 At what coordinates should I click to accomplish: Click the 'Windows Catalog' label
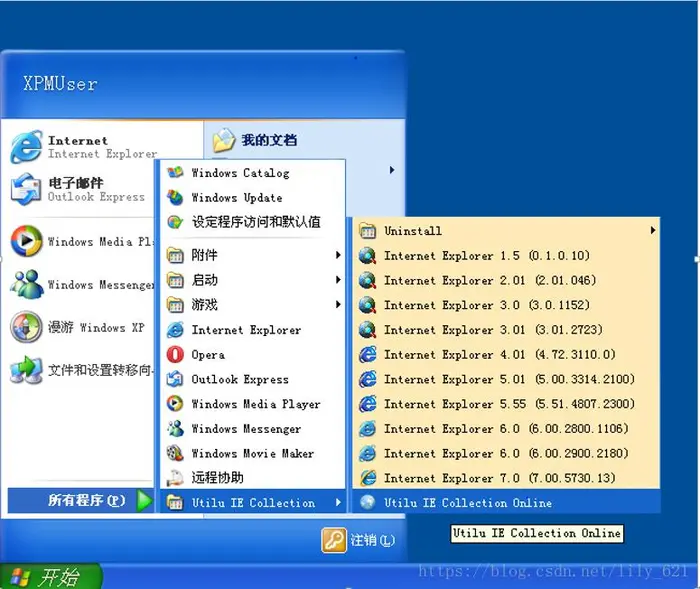click(241, 173)
